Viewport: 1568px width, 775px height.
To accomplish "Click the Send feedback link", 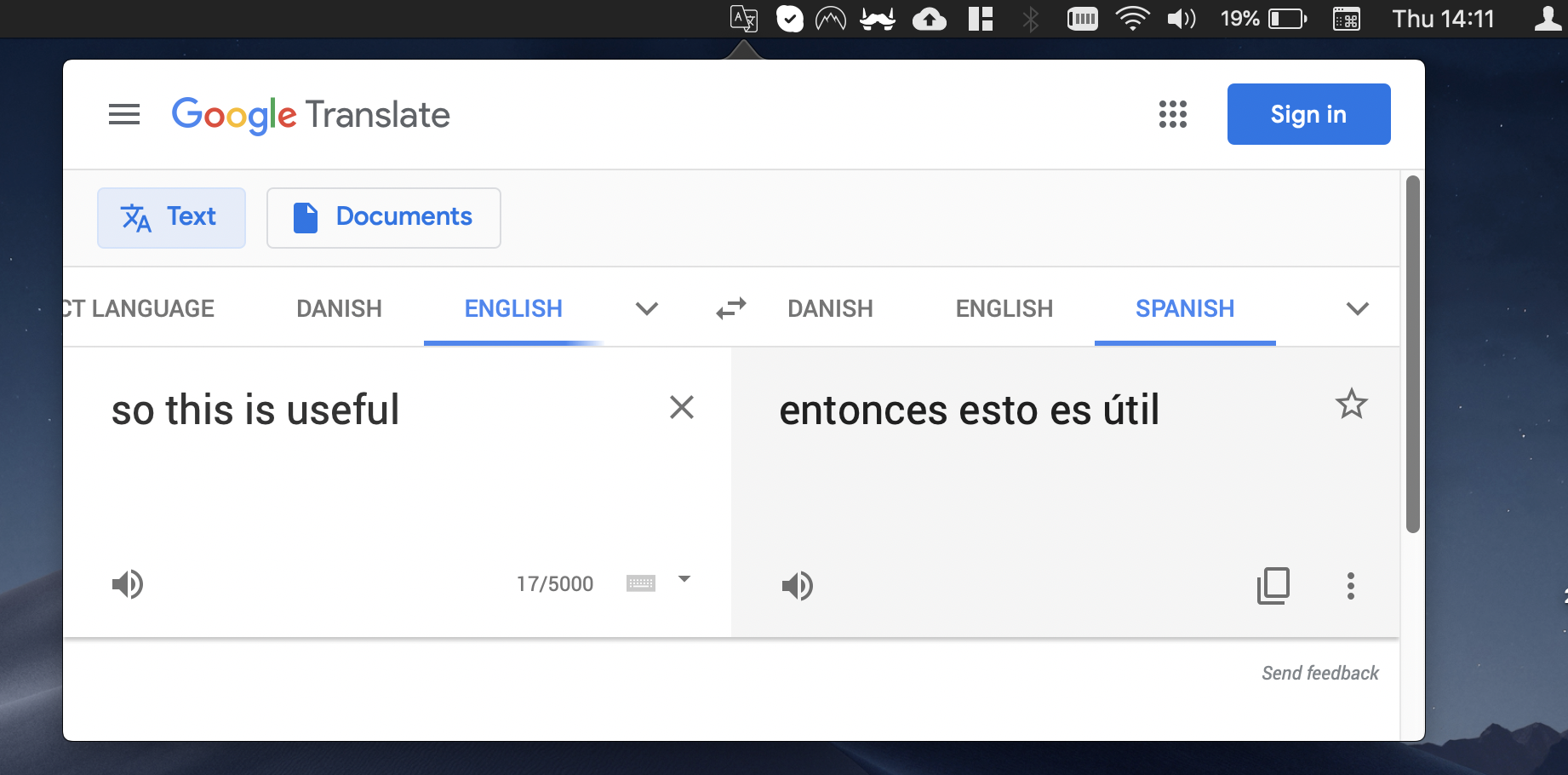I will pos(1319,673).
